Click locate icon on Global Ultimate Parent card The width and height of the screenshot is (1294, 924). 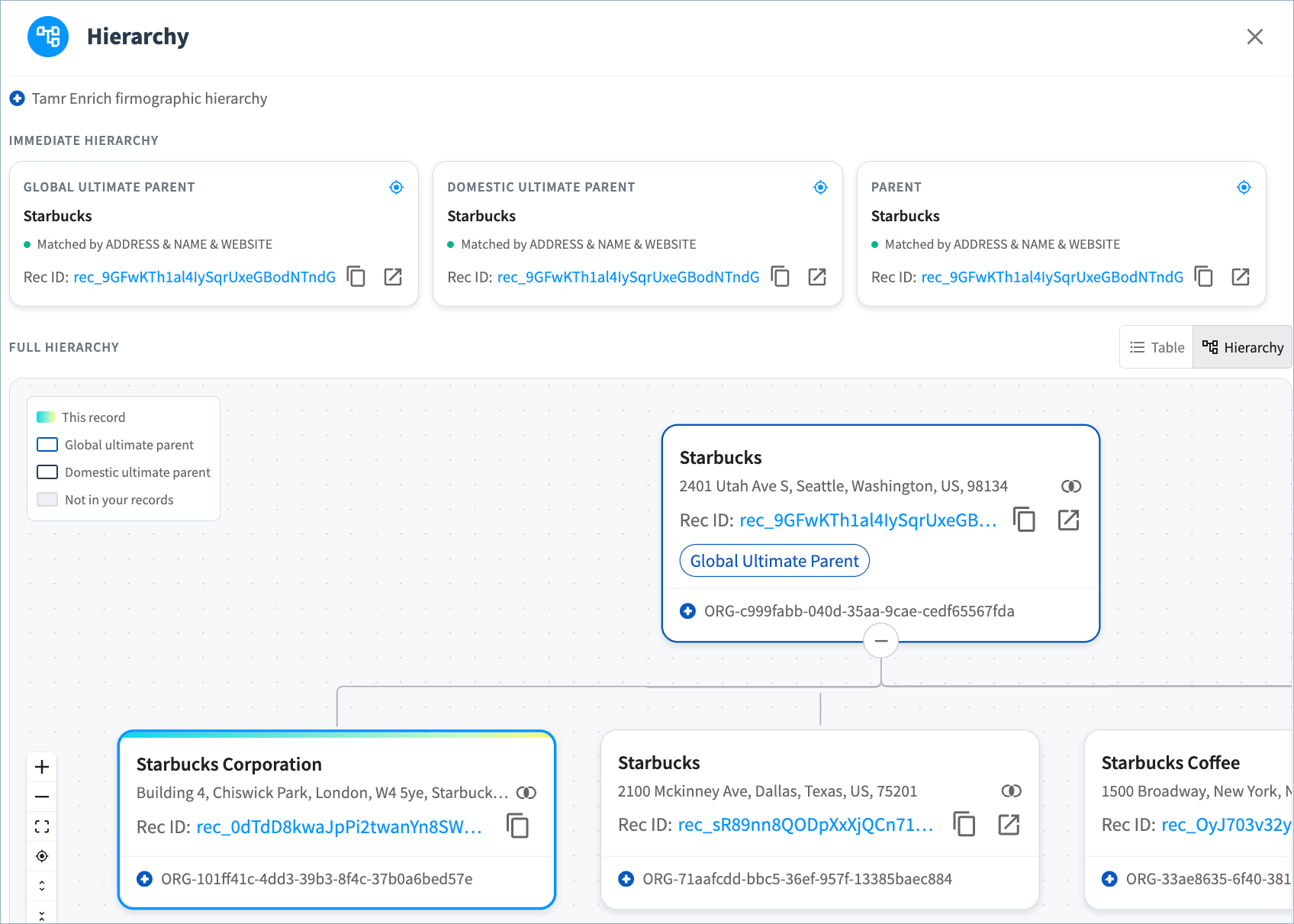click(x=396, y=187)
